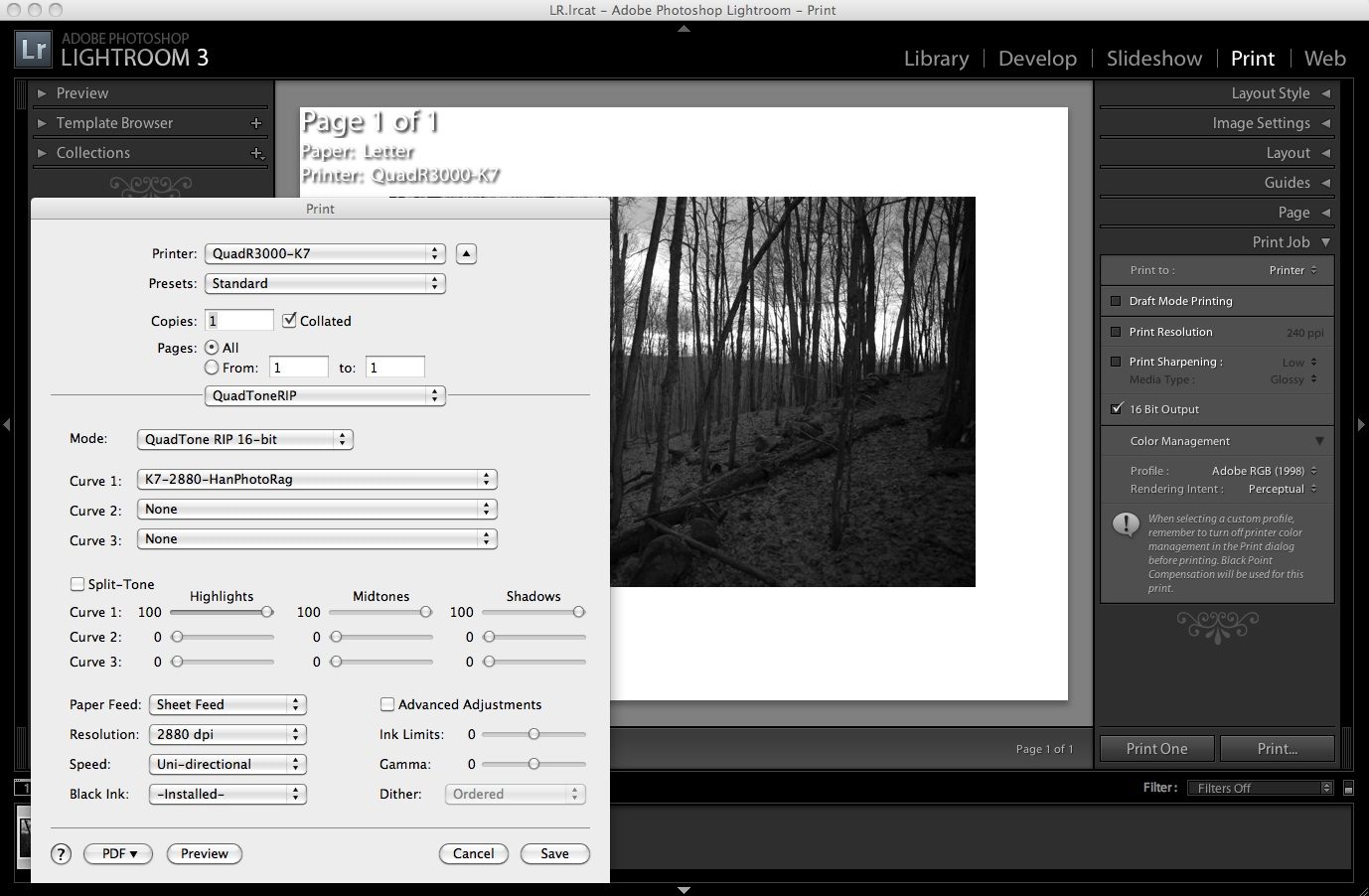Hide the top panel arrow

pyautogui.click(x=684, y=28)
